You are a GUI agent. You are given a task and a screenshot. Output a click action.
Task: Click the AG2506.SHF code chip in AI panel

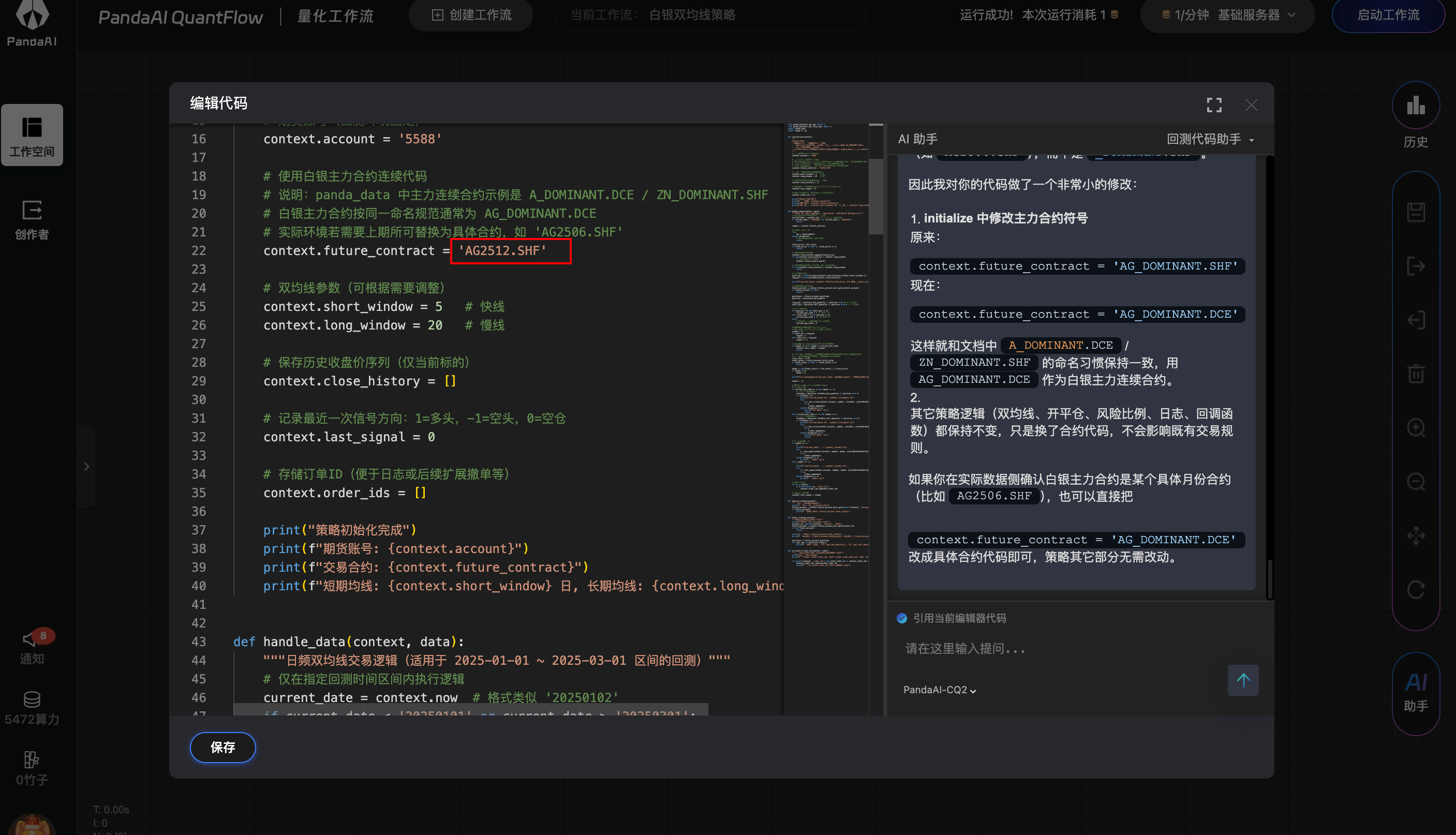[x=994, y=496]
